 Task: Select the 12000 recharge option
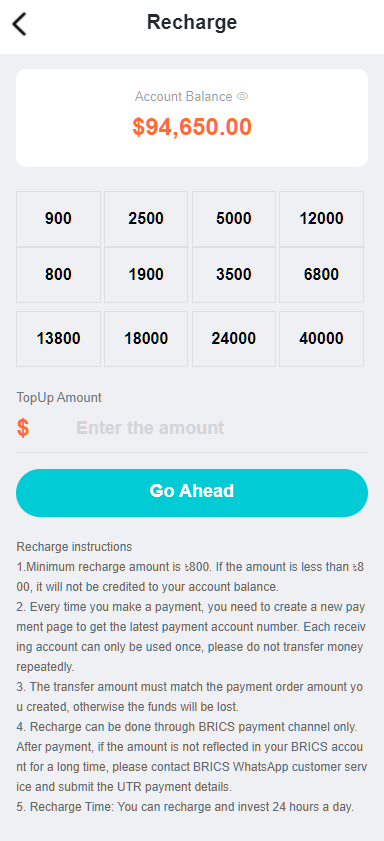[x=321, y=219]
